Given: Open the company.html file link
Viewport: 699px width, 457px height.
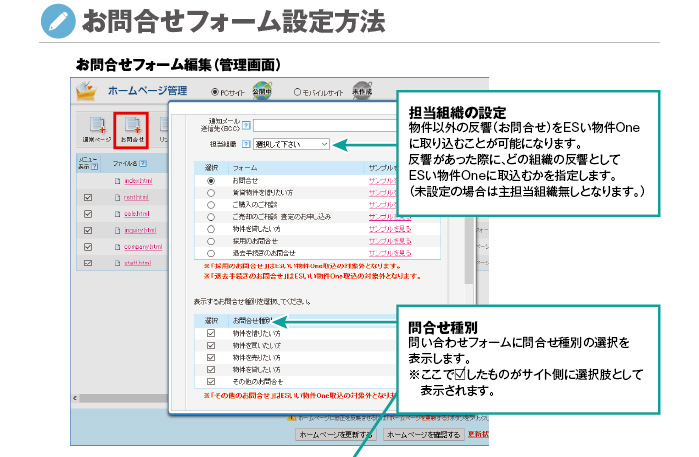Looking at the screenshot, I should click(x=143, y=247).
